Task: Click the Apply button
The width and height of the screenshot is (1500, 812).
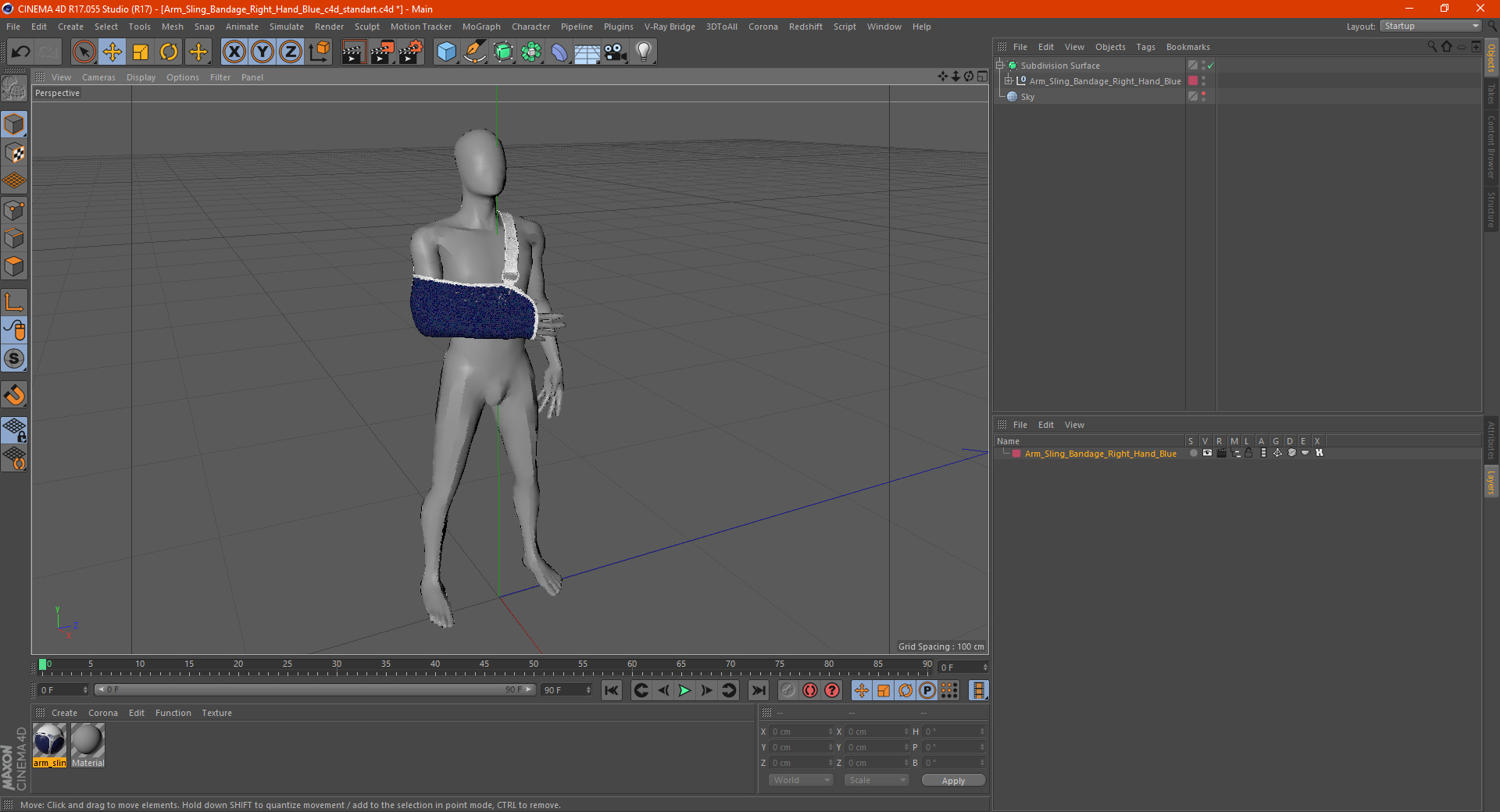Action: [953, 781]
